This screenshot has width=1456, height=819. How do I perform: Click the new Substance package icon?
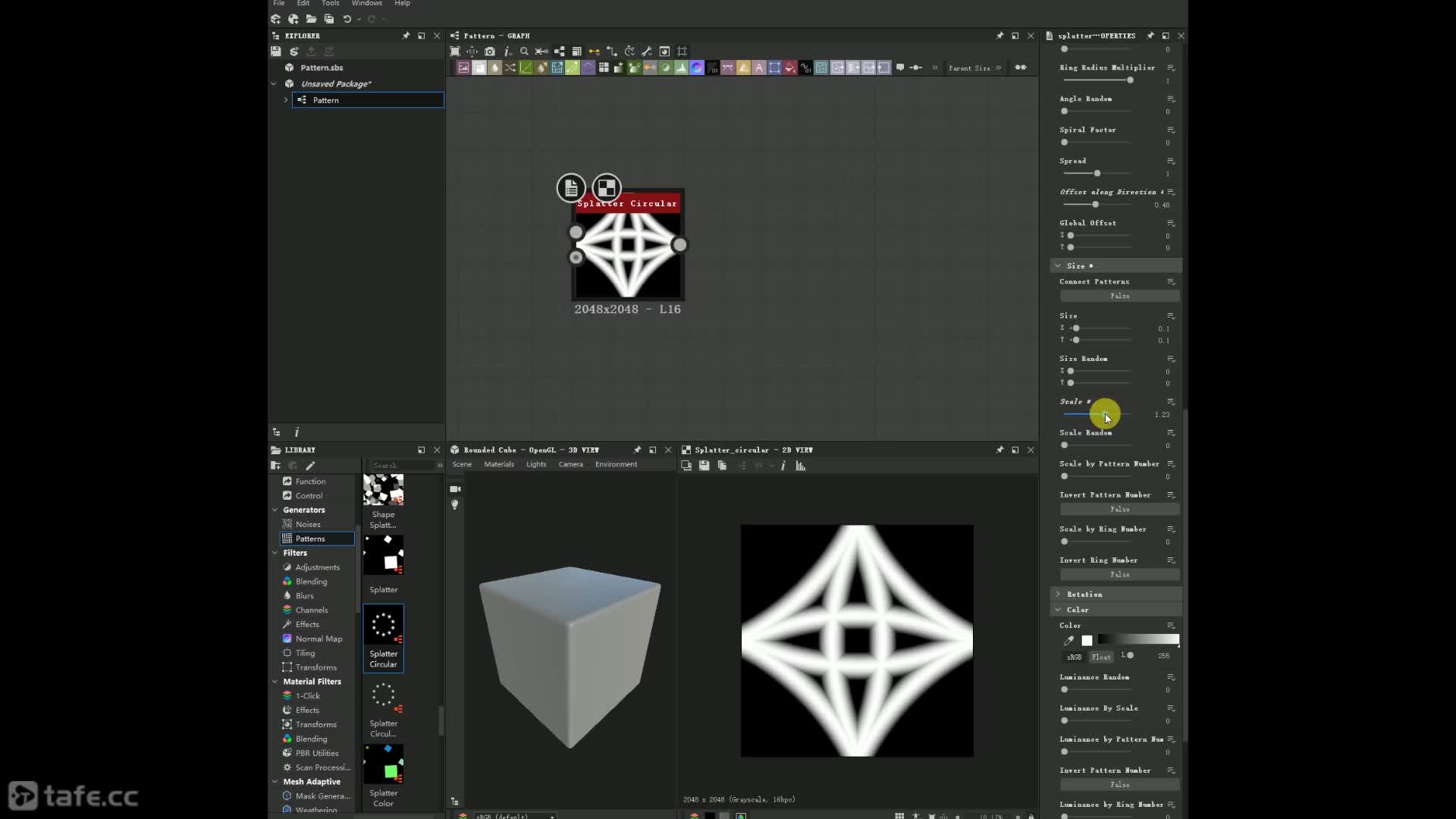click(276, 19)
